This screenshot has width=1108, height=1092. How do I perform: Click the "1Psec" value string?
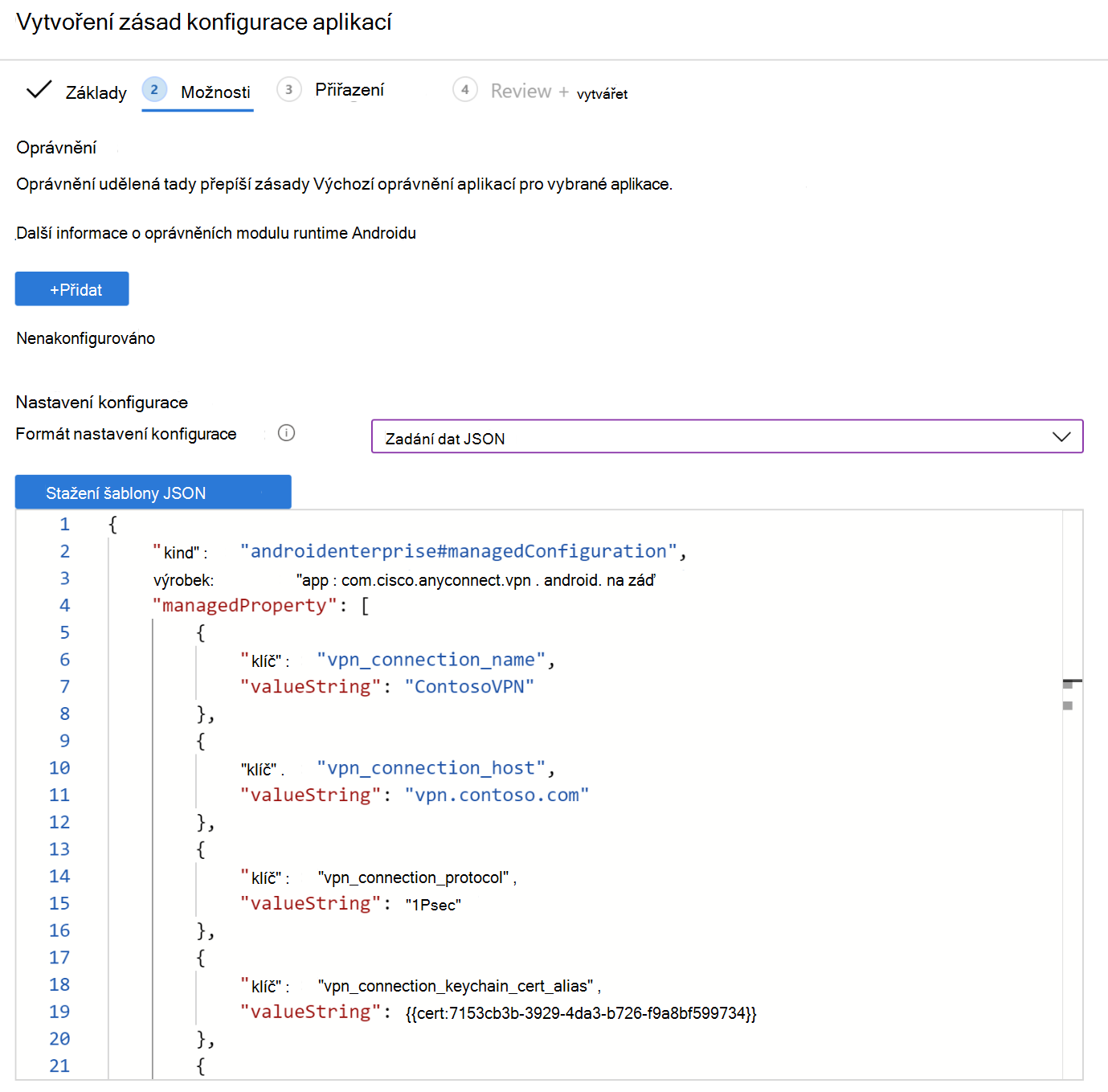pos(433,905)
